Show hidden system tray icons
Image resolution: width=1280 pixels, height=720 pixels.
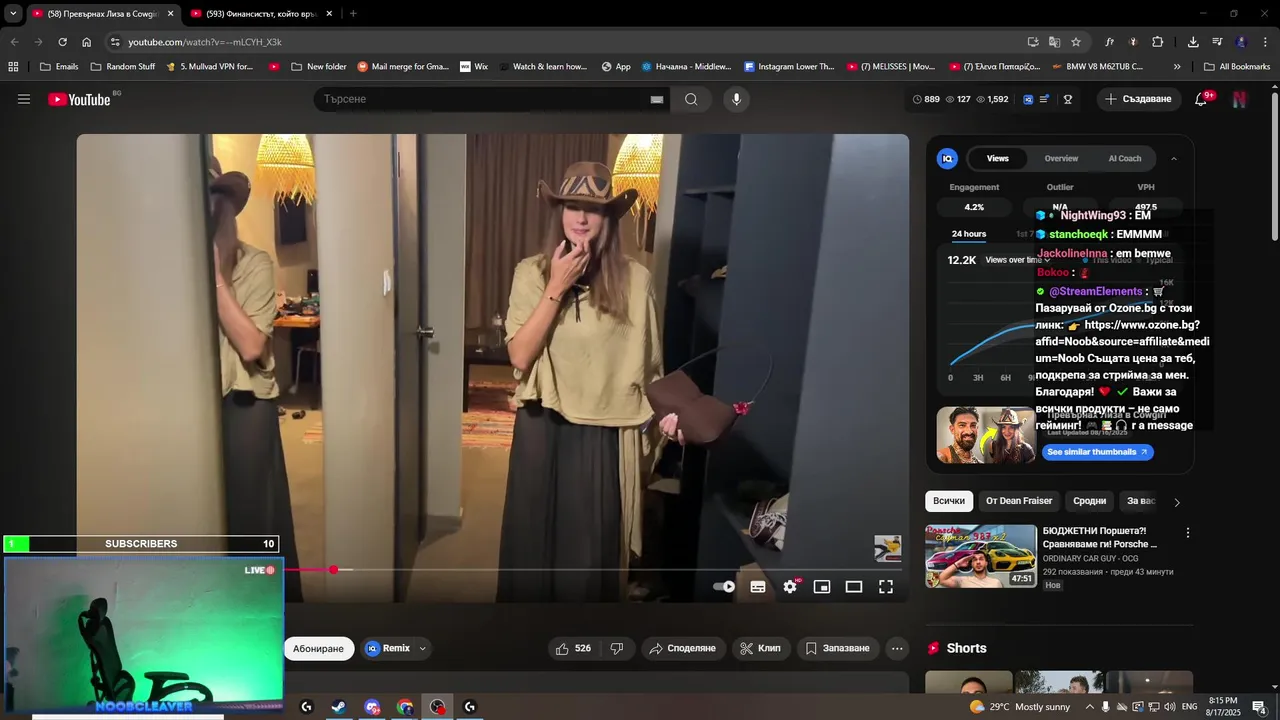pyautogui.click(x=1090, y=707)
